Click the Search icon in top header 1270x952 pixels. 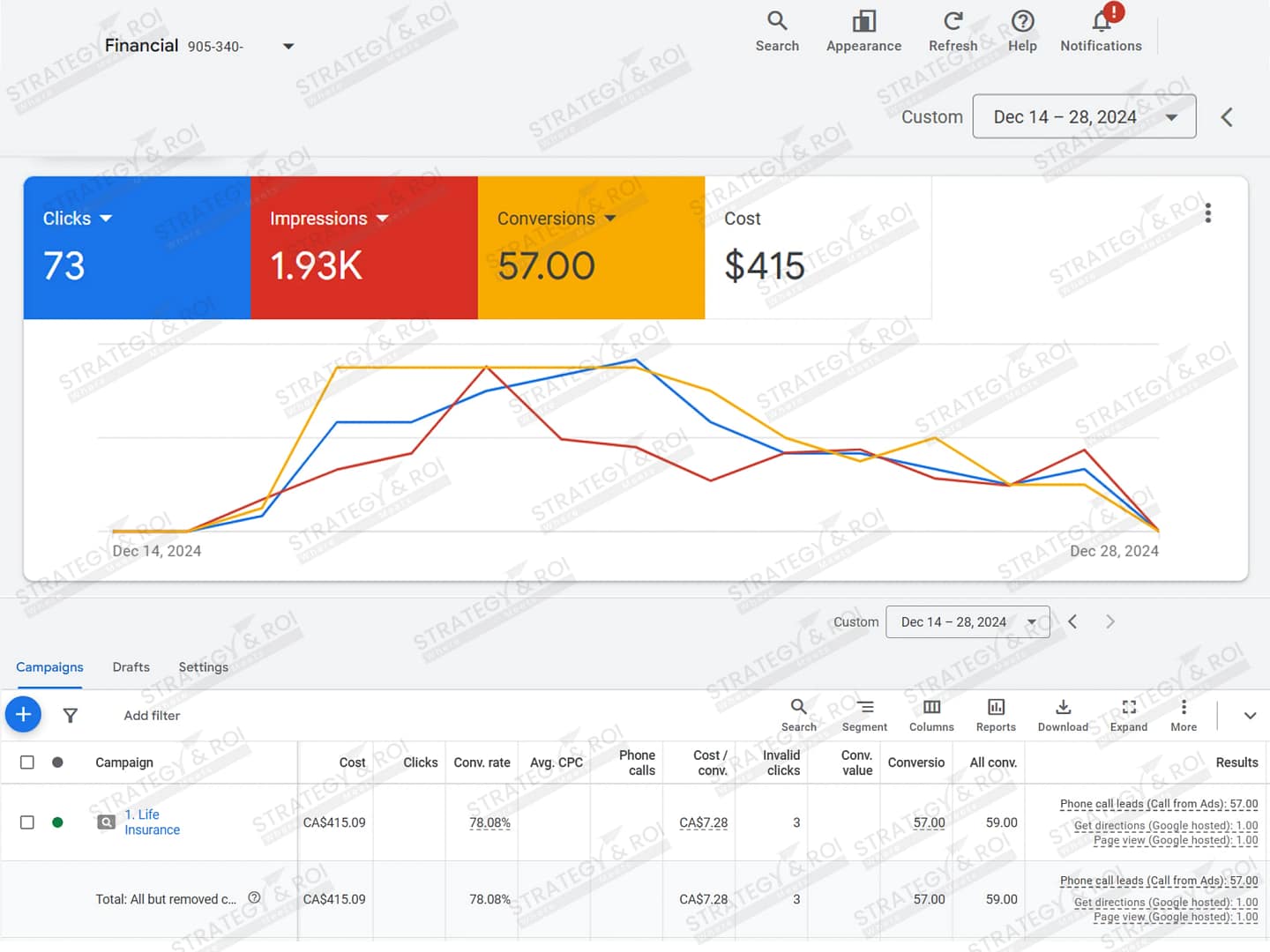tap(776, 22)
